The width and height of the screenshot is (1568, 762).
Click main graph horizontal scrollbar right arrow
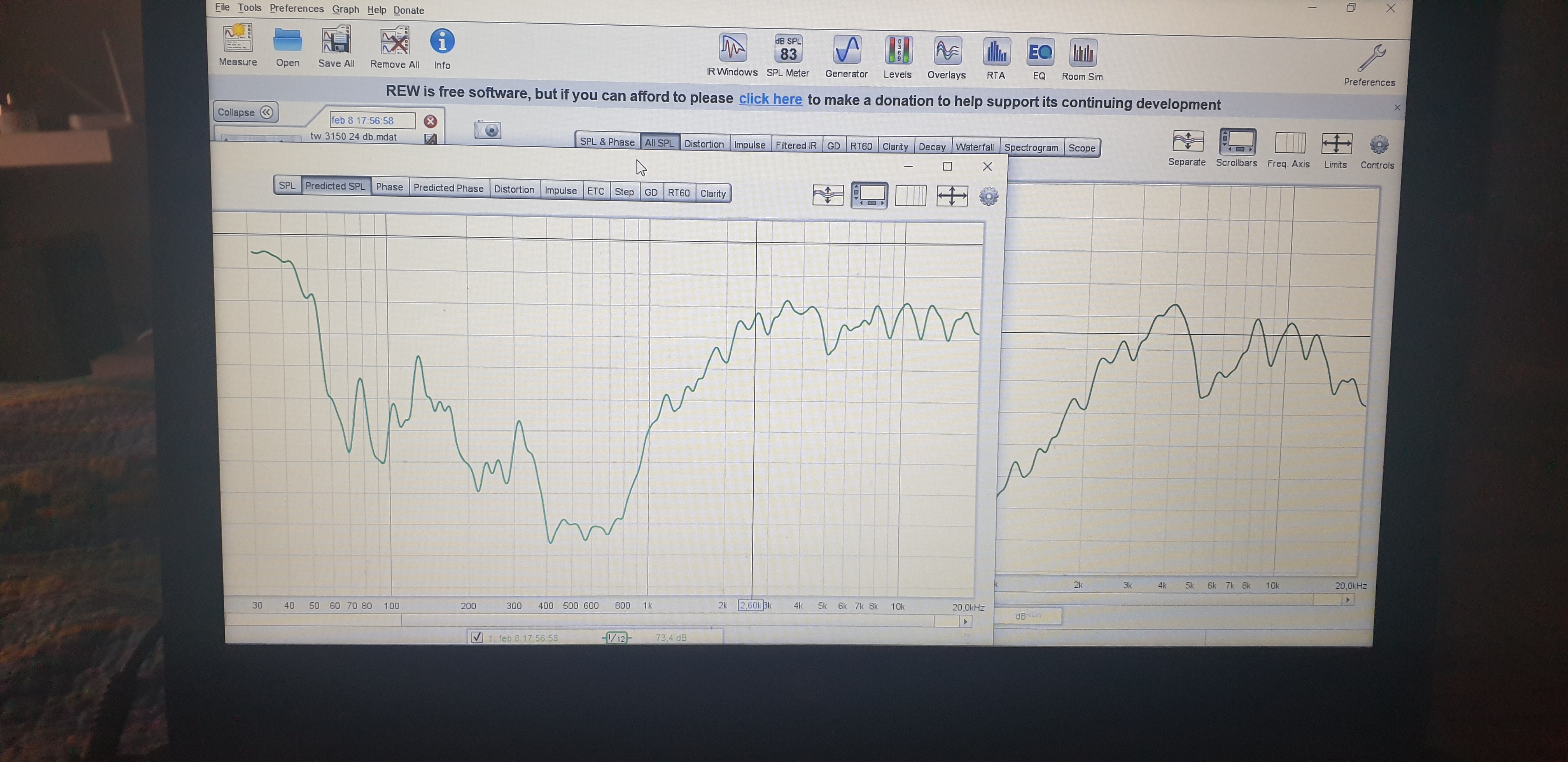pos(1347,599)
